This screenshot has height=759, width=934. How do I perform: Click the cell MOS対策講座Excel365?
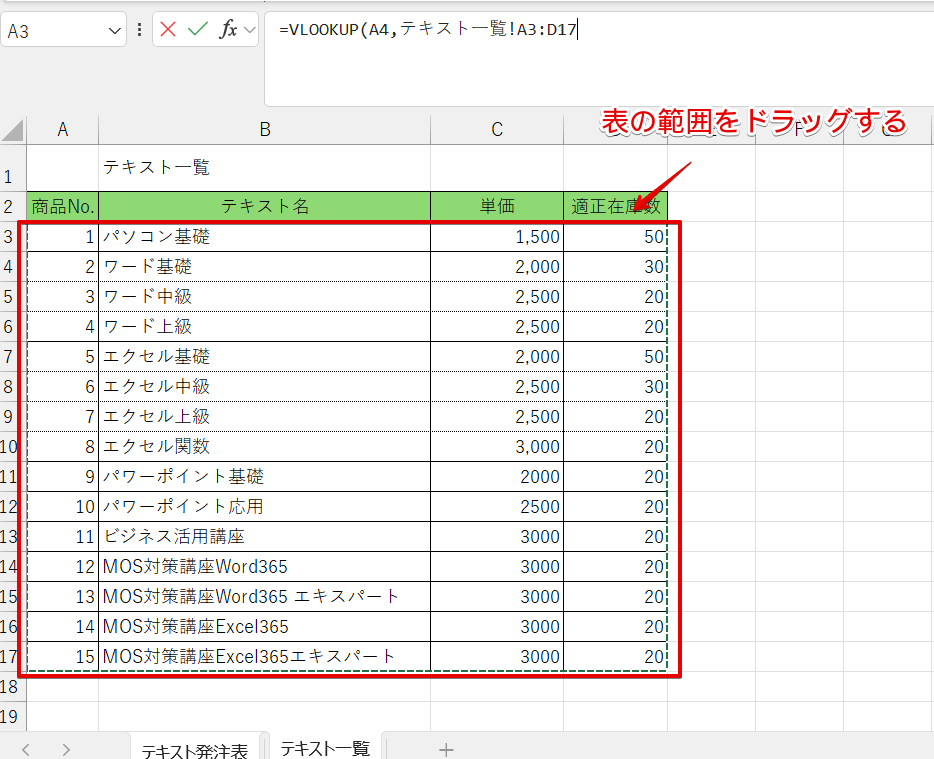264,626
